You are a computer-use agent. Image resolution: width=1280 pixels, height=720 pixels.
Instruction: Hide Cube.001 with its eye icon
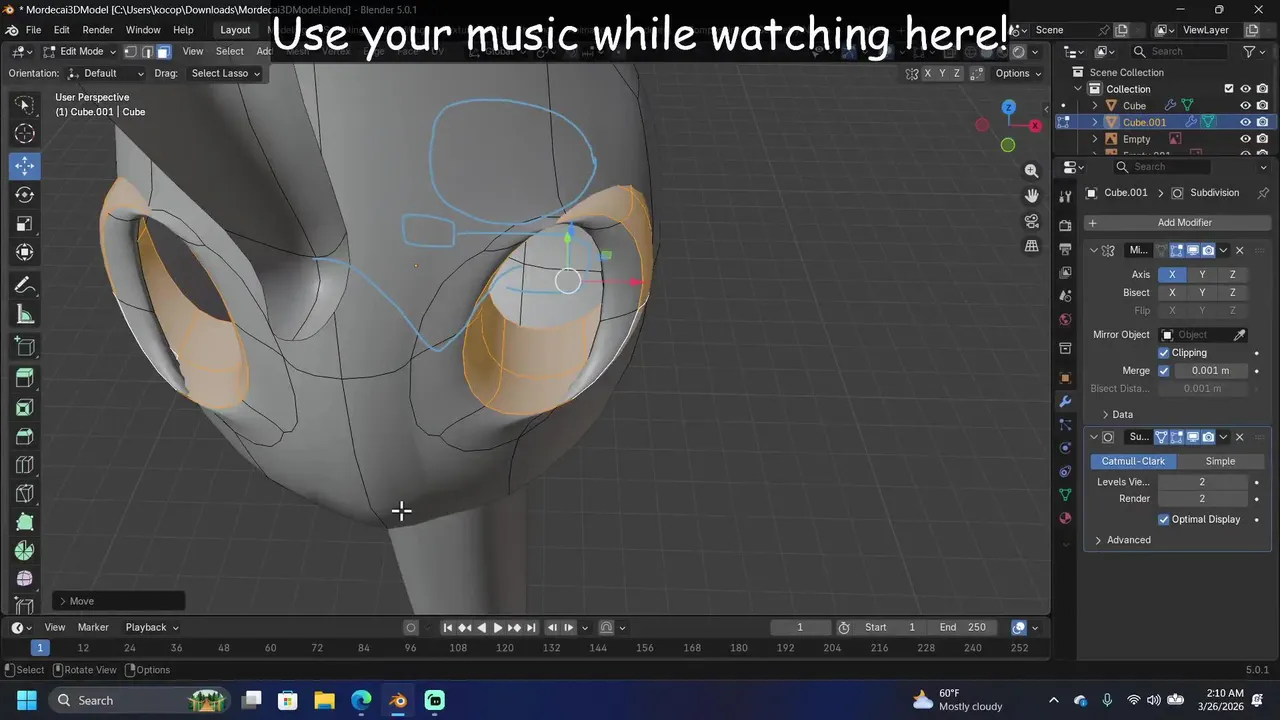coord(1246,122)
